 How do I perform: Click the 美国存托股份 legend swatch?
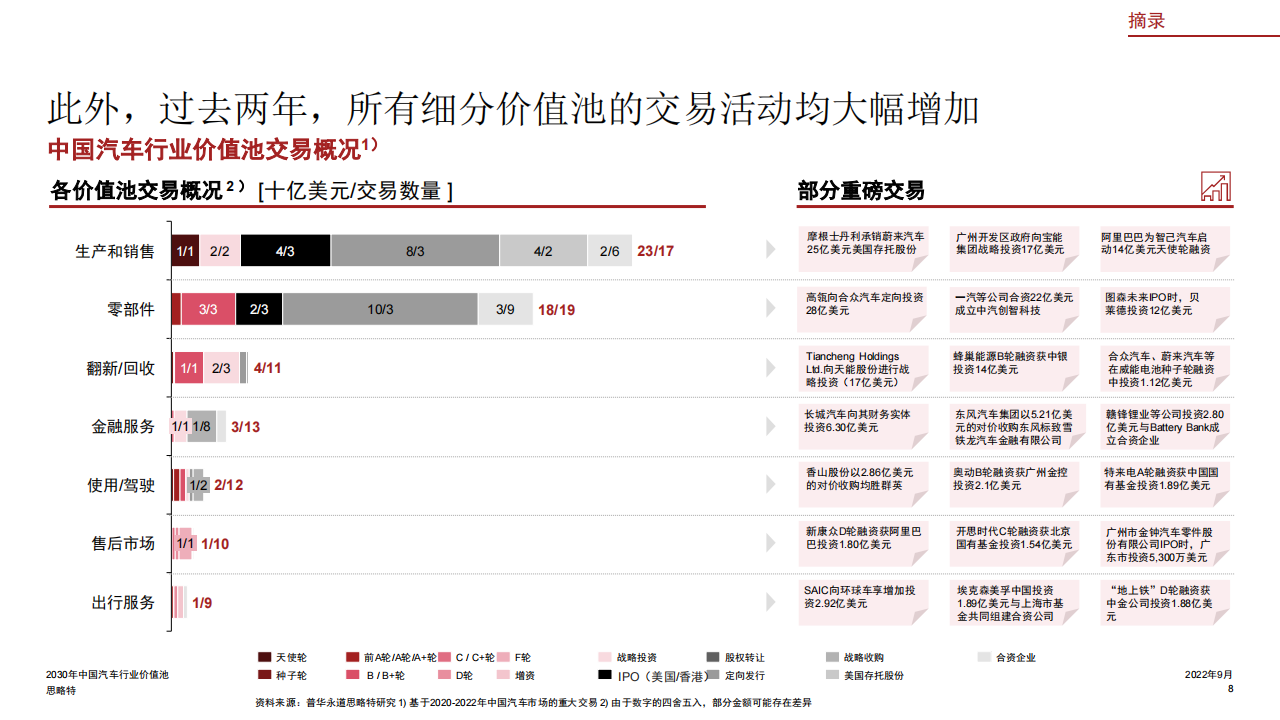(x=832, y=675)
